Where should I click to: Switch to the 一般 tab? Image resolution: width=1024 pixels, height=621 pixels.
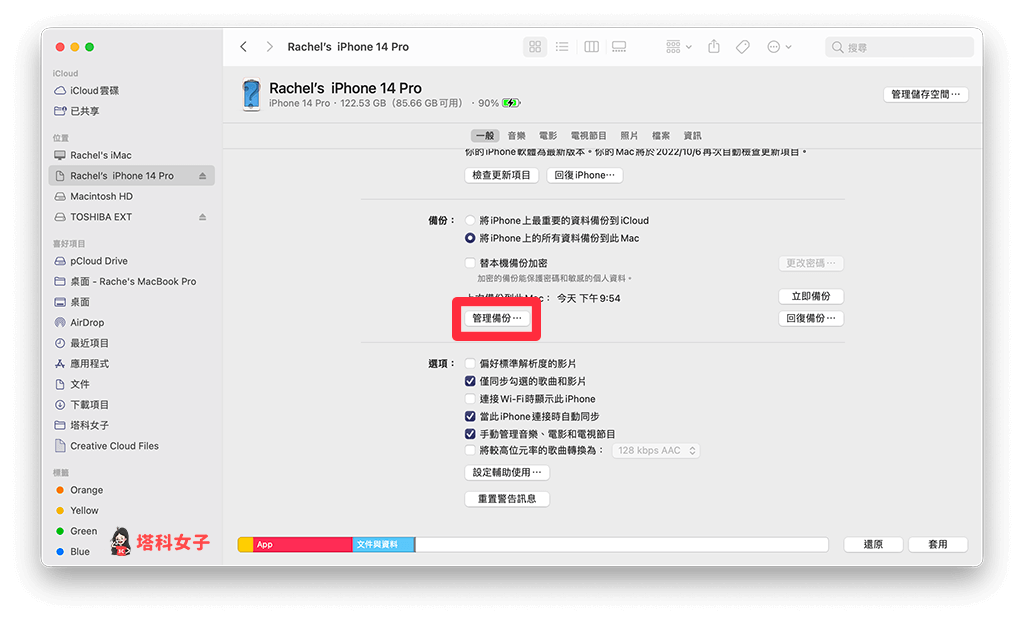point(485,136)
